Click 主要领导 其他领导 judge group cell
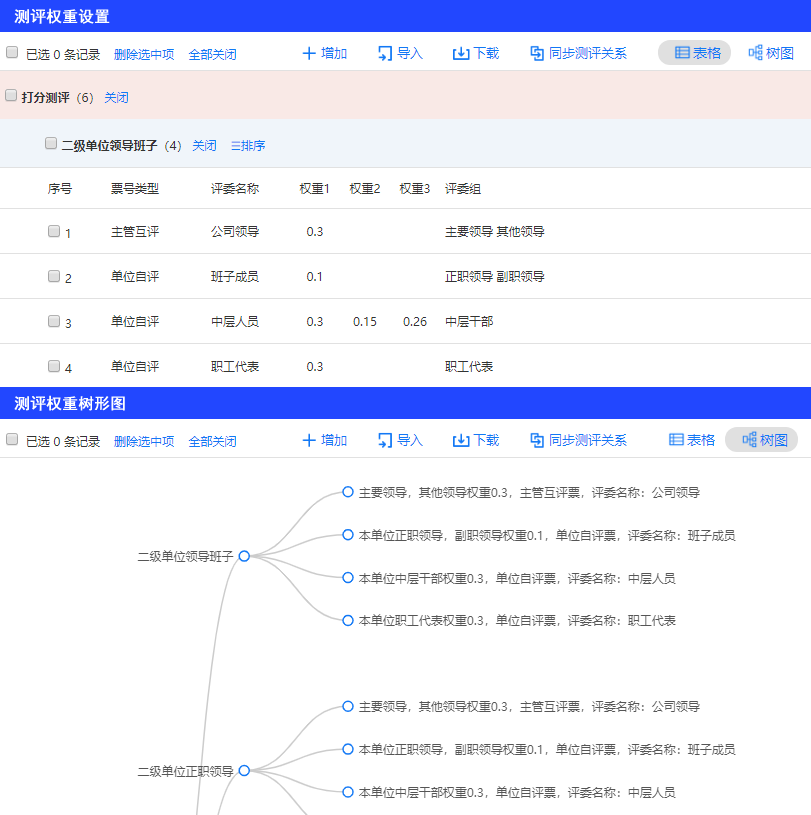 tap(494, 231)
